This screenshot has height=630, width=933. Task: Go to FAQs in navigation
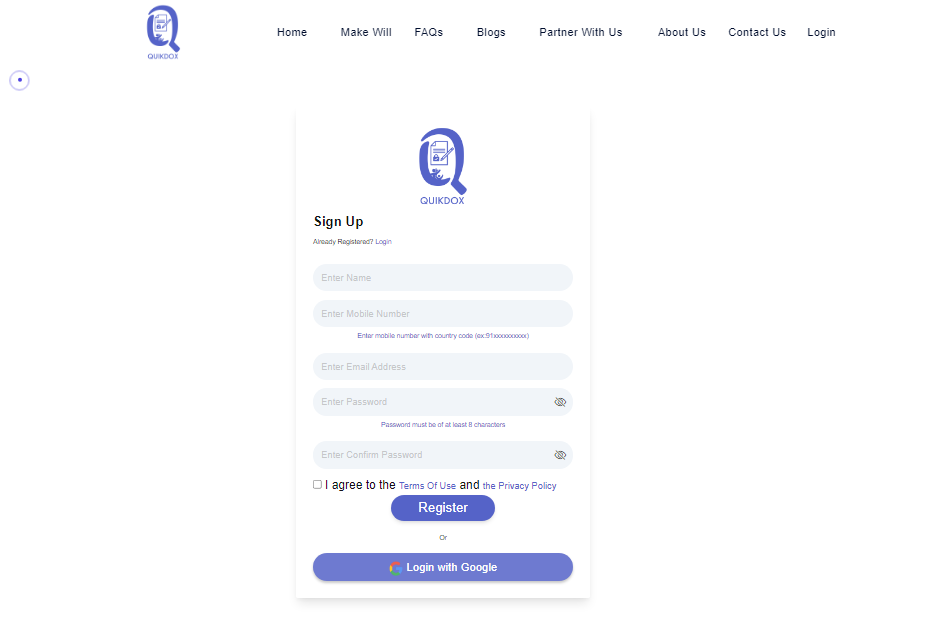[x=429, y=32]
